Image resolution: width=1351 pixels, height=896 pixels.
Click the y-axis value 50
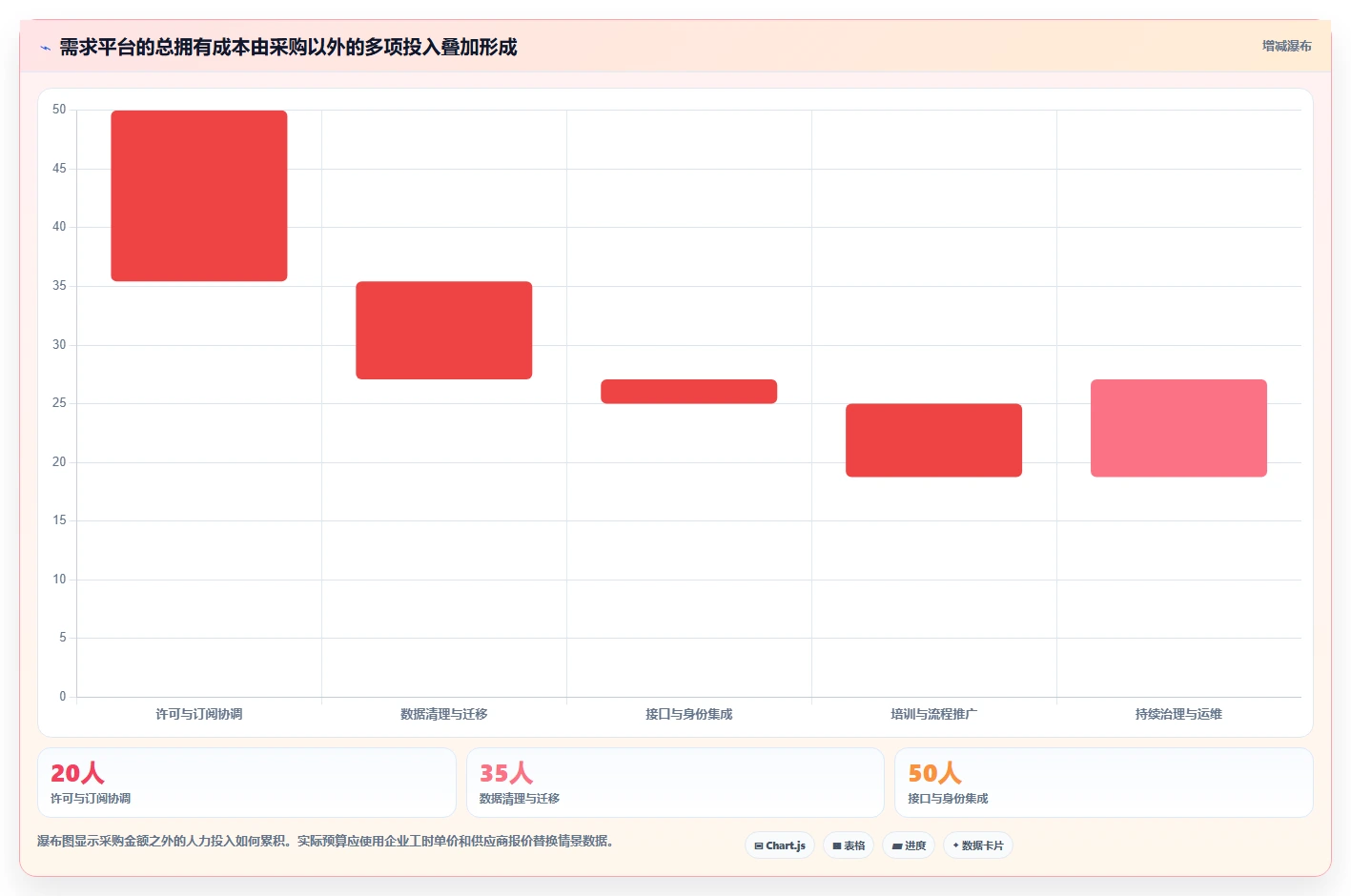click(59, 110)
